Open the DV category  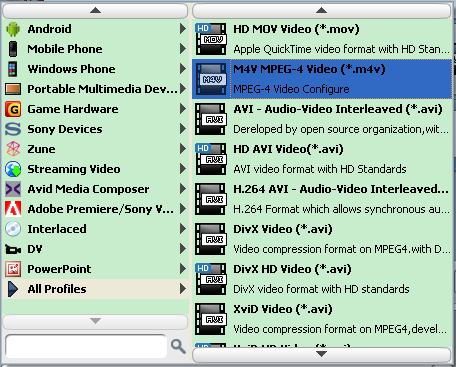[95, 249]
